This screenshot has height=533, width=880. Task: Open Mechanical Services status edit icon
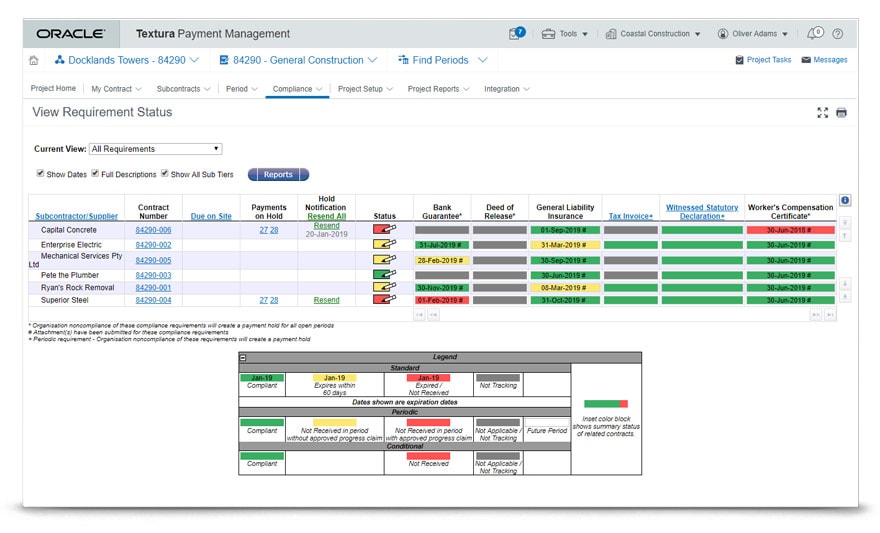pyautogui.click(x=384, y=259)
